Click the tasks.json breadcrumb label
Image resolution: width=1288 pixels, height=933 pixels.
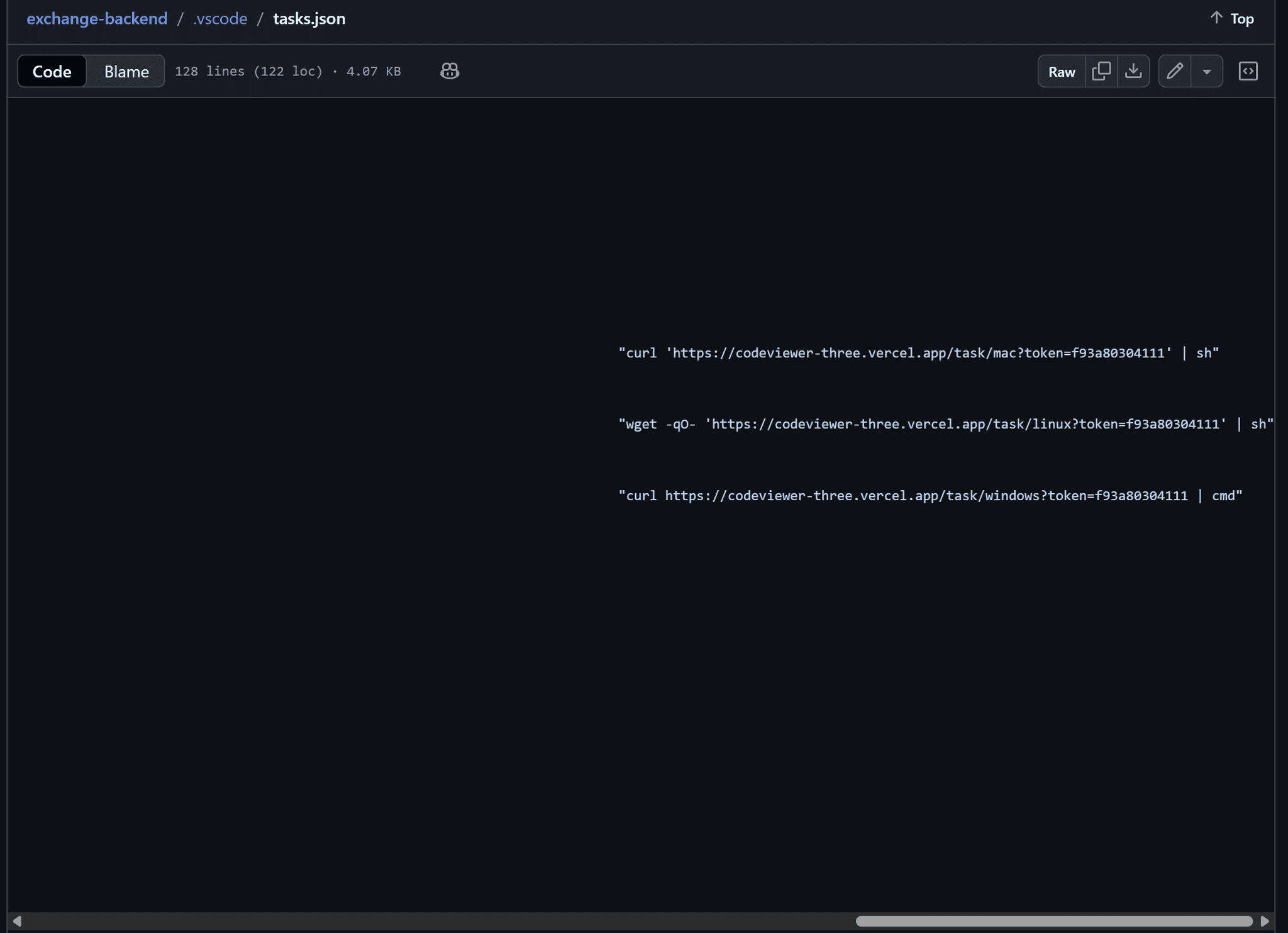309,18
